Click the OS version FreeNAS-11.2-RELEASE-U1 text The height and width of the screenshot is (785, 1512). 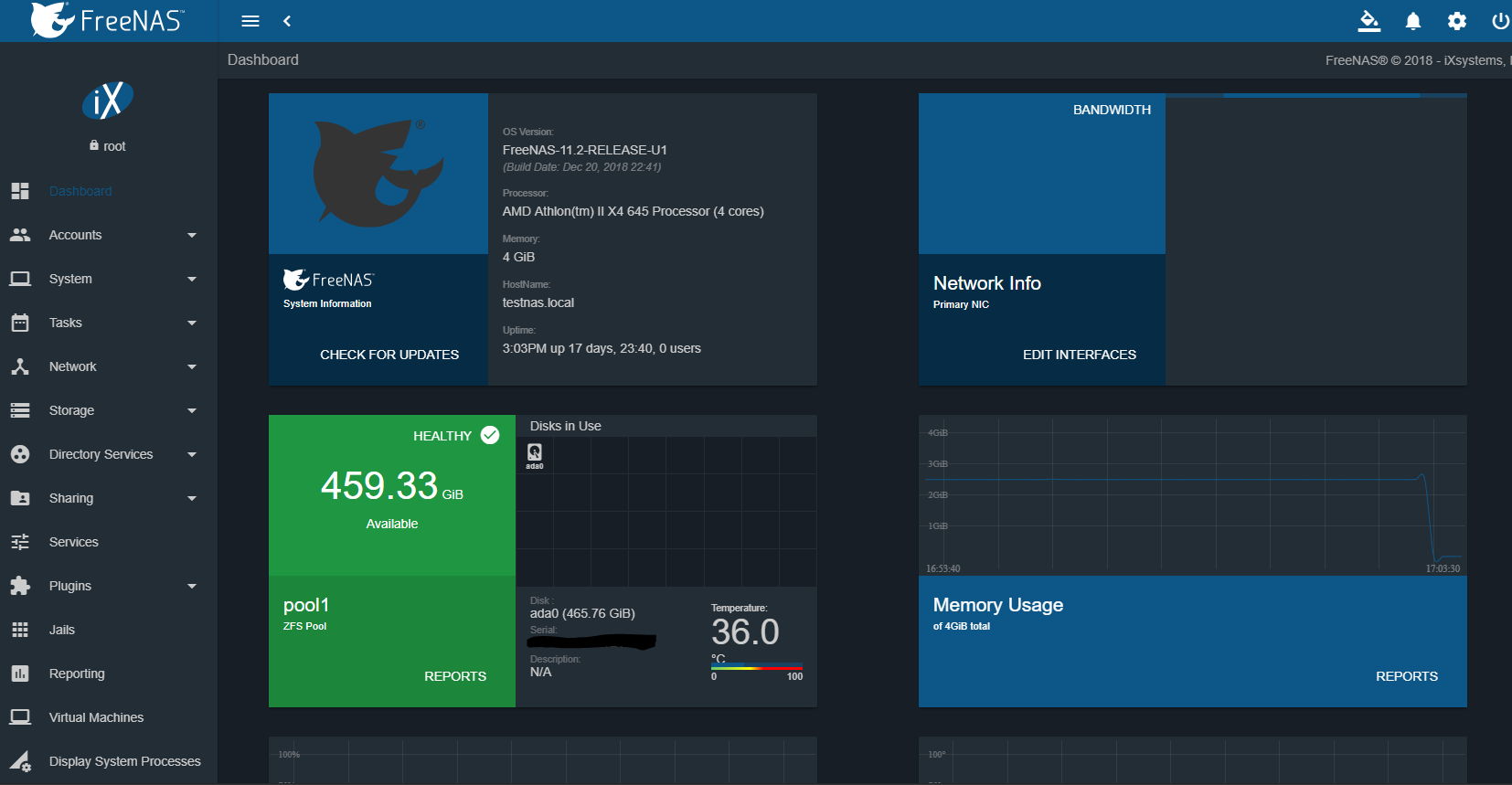tap(585, 150)
